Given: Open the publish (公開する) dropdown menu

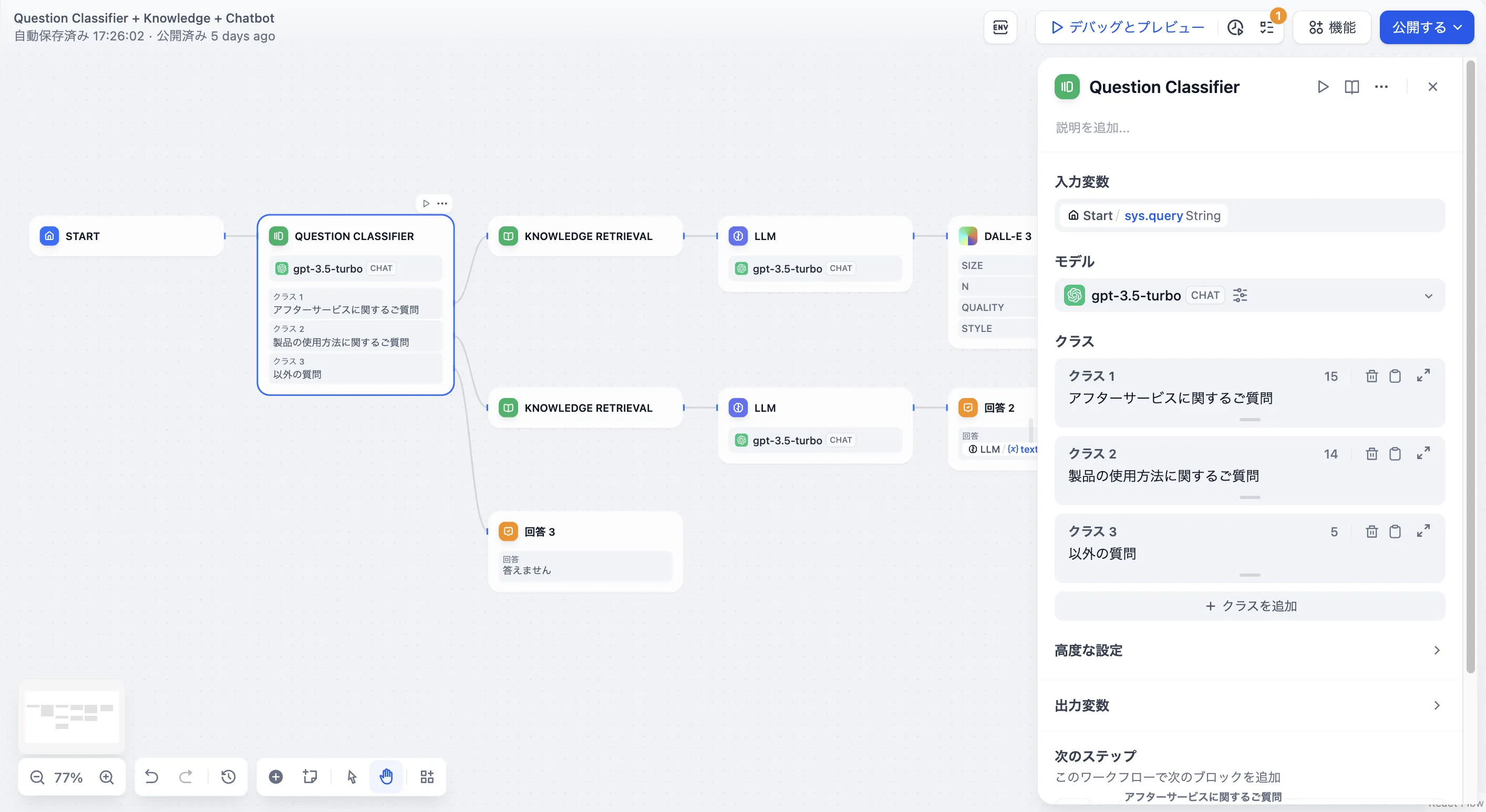Looking at the screenshot, I should [x=1427, y=27].
